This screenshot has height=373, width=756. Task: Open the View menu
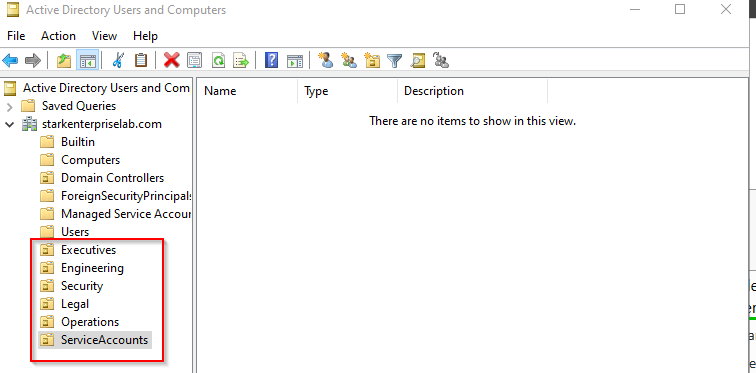pyautogui.click(x=104, y=36)
